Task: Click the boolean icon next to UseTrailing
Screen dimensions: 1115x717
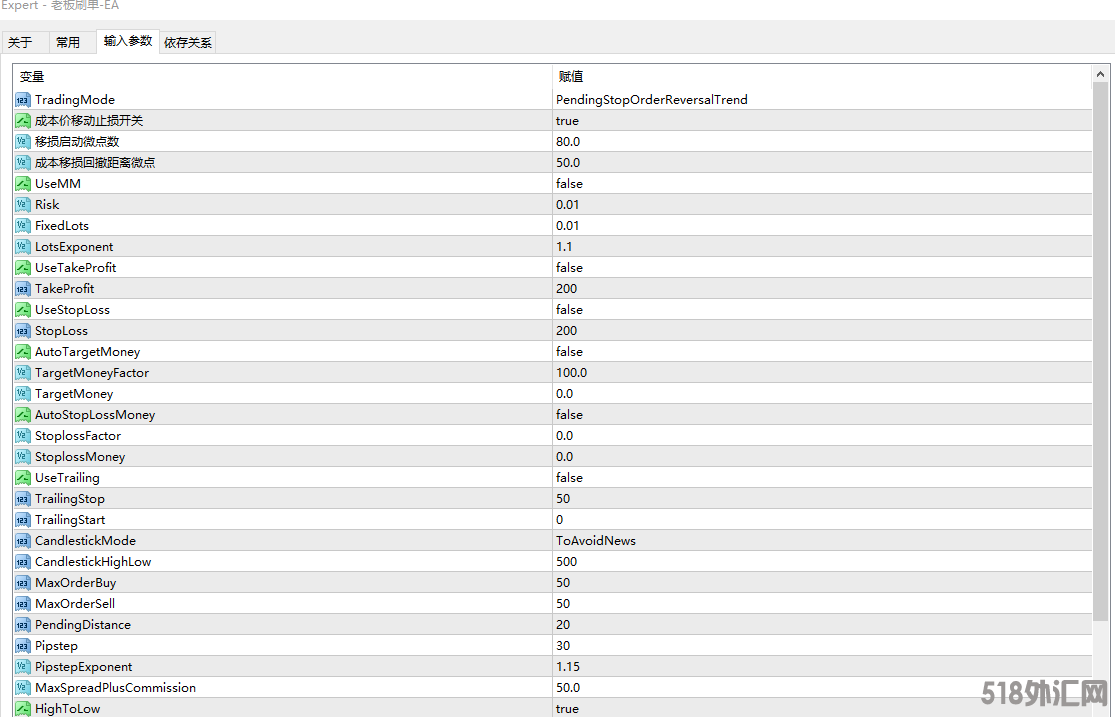Action: pyautogui.click(x=23, y=477)
